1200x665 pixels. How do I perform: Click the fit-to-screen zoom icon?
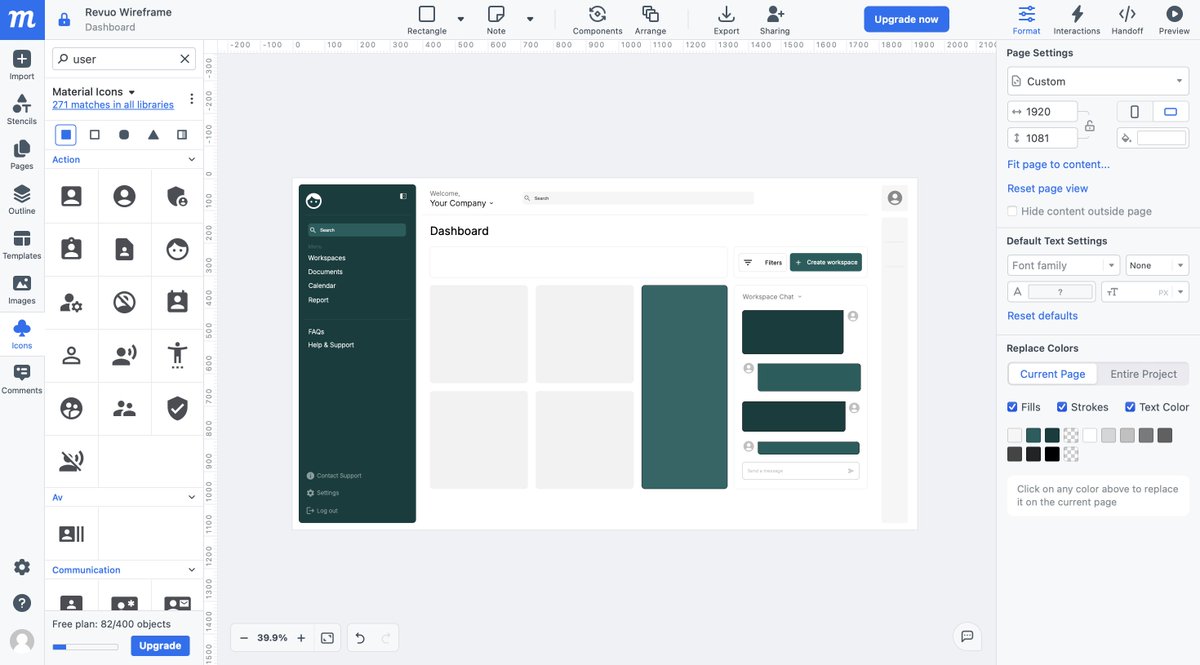(327, 638)
